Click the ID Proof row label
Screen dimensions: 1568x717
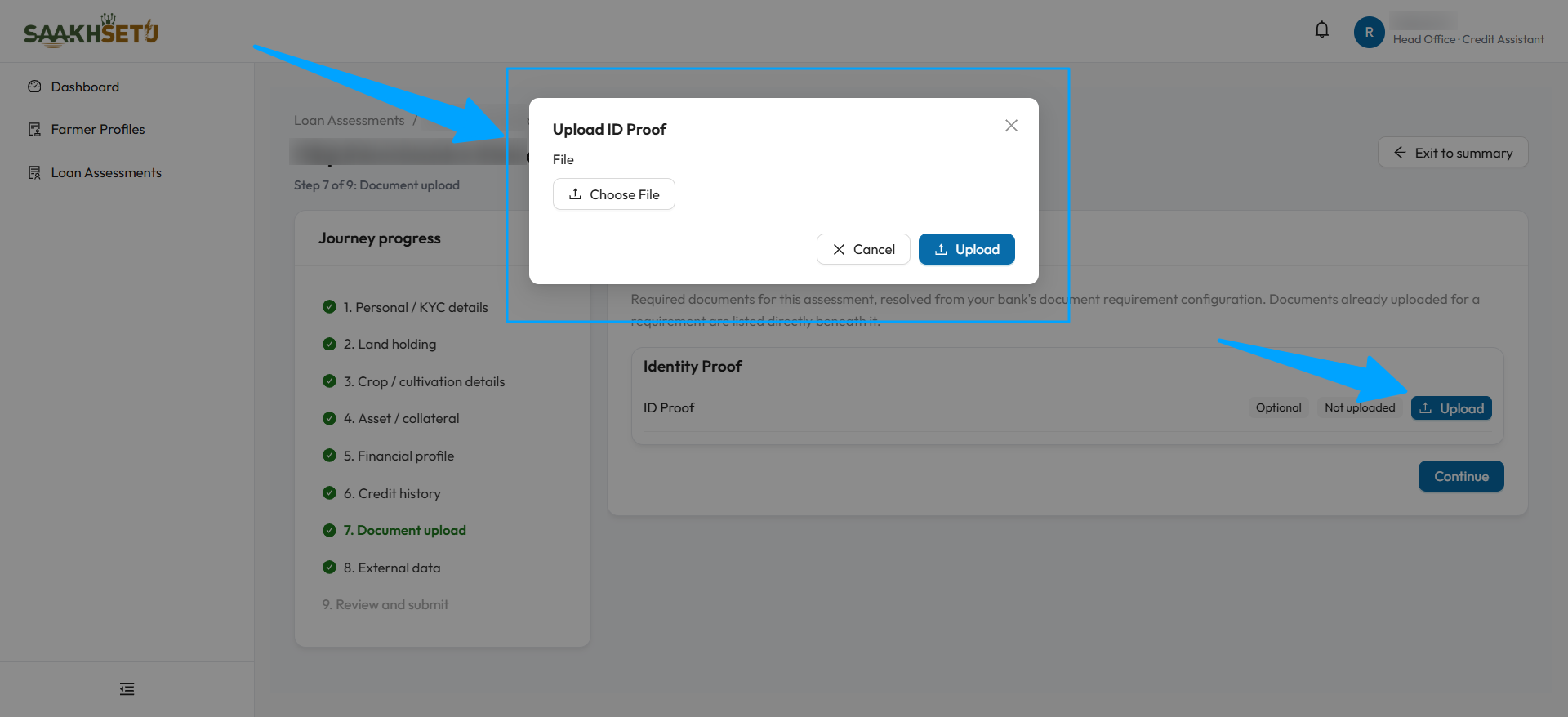(x=669, y=407)
